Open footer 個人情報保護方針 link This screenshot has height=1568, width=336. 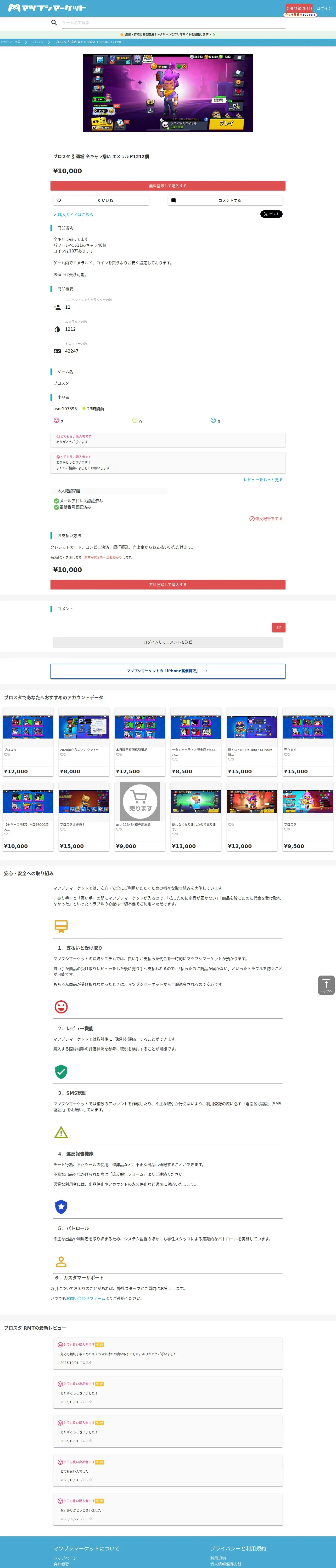click(x=226, y=1564)
